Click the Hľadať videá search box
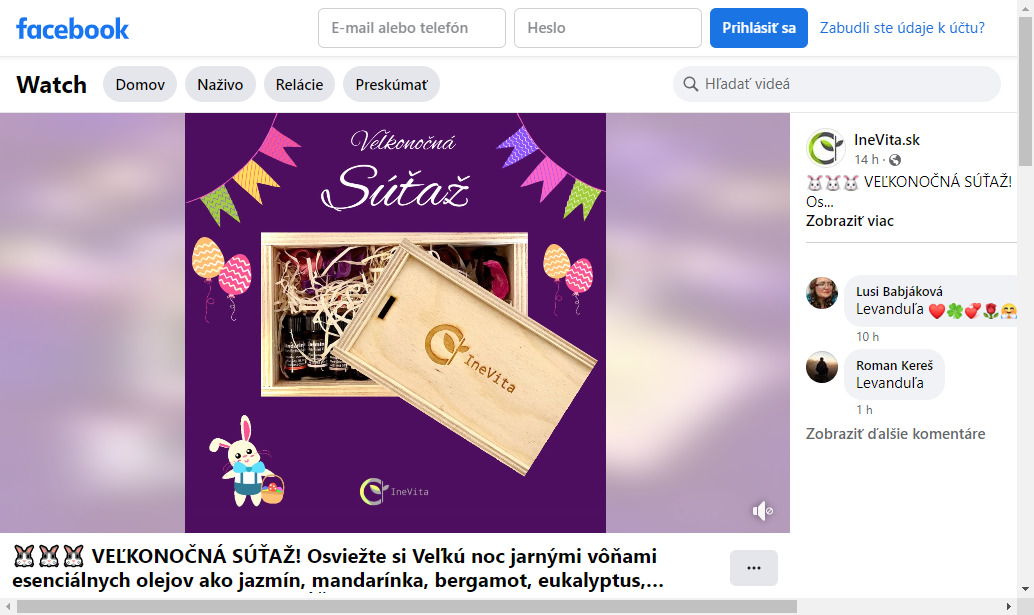This screenshot has width=1034, height=615. point(837,84)
